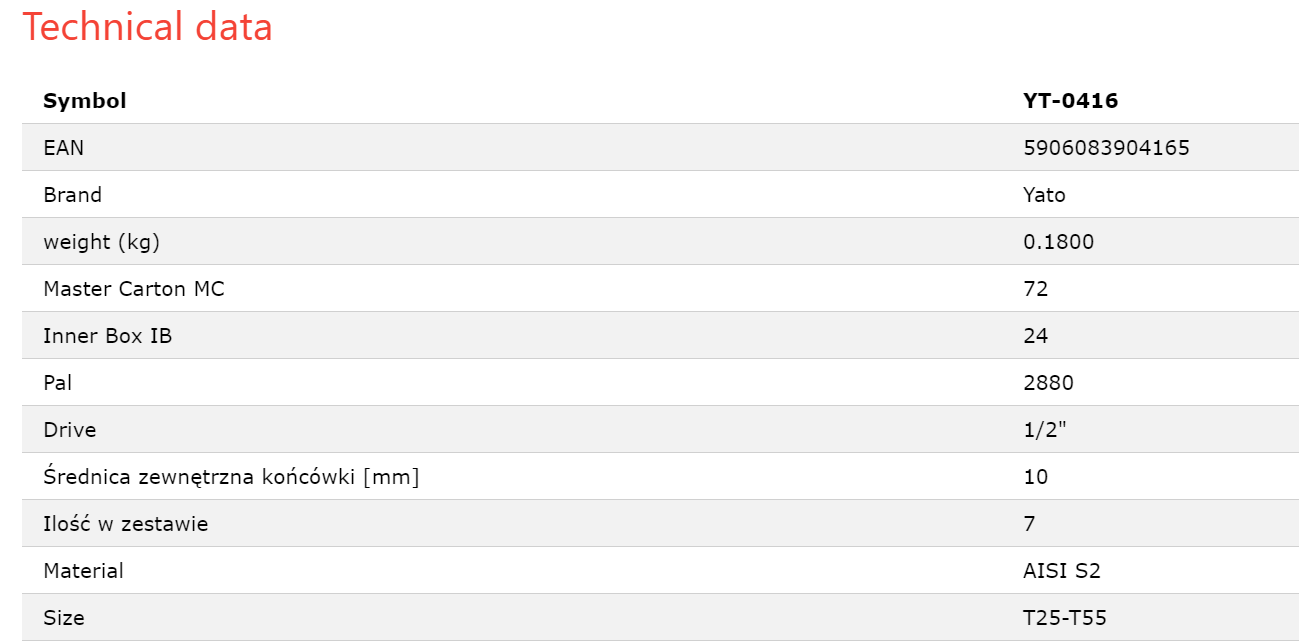The image size is (1299, 644).
Task: Select the YT-0416 symbol value
Action: [x=1071, y=100]
